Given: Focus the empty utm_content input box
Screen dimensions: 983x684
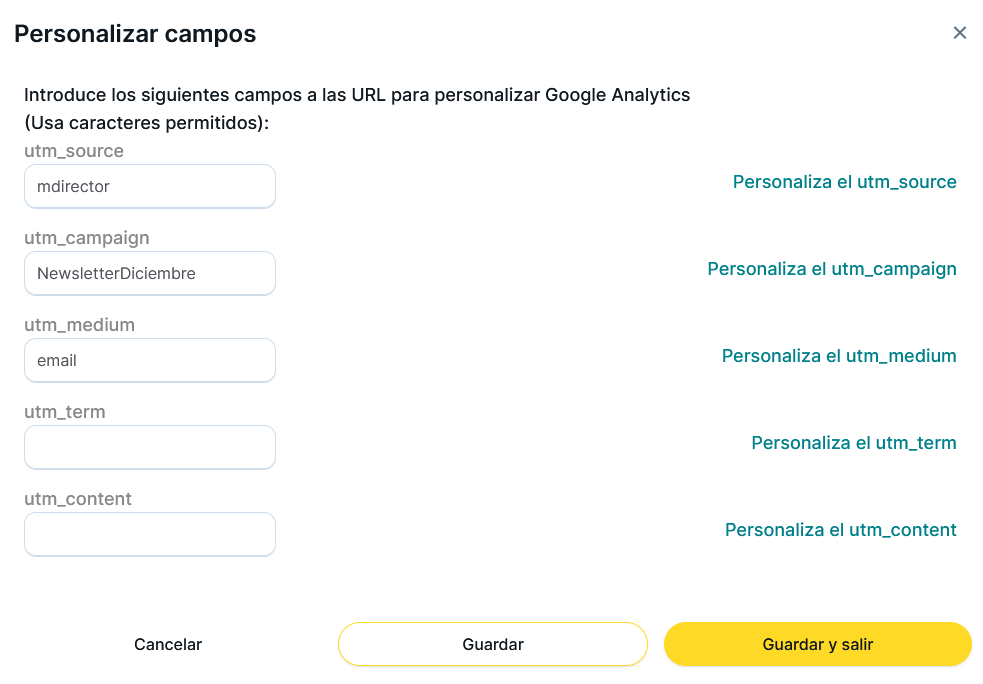Looking at the screenshot, I should coord(150,534).
